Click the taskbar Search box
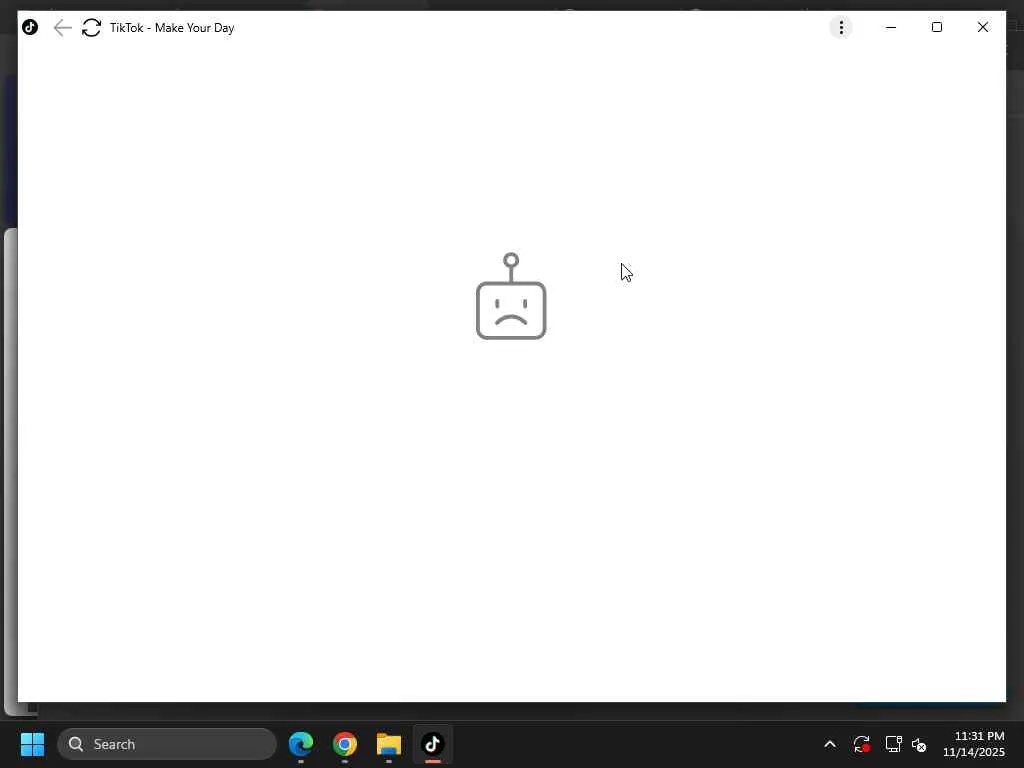This screenshot has width=1024, height=768. [x=167, y=744]
